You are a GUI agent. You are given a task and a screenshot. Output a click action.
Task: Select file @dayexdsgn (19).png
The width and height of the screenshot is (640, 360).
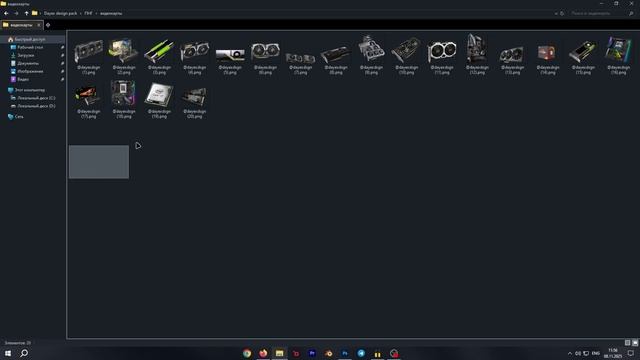tap(159, 100)
